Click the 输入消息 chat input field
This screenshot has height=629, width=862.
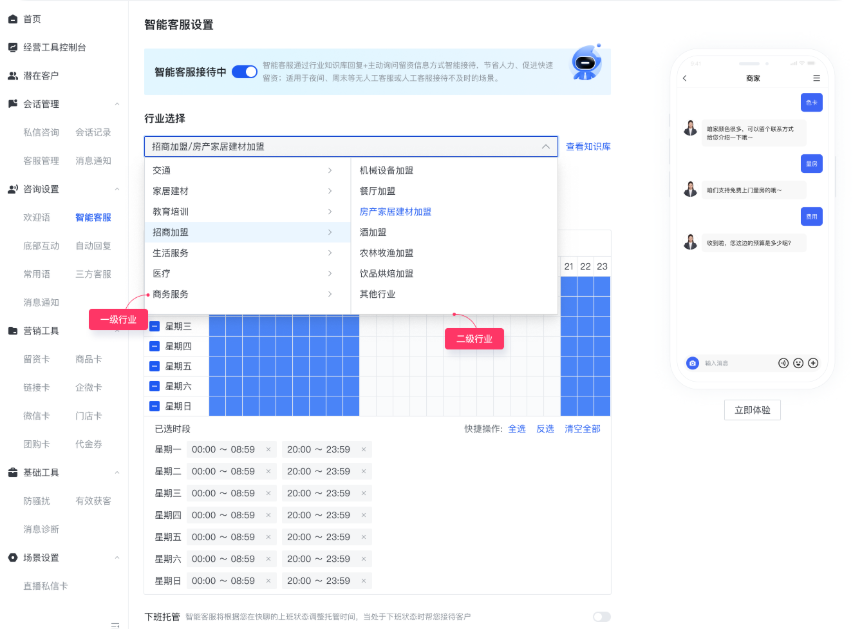(x=737, y=363)
